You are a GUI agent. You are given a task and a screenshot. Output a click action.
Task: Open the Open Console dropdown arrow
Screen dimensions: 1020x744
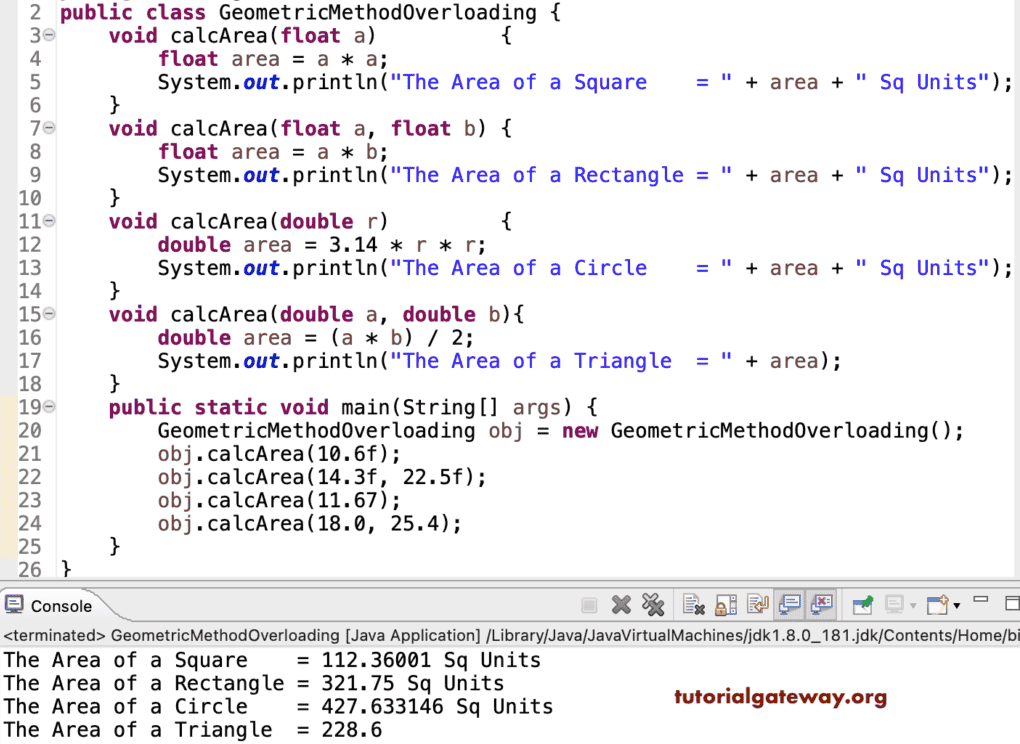coord(956,605)
